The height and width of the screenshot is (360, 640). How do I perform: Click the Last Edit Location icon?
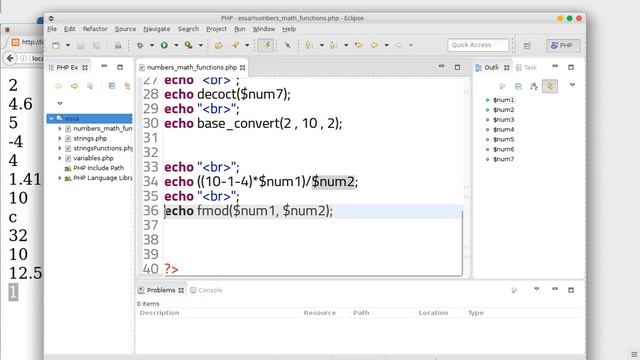pos(359,45)
